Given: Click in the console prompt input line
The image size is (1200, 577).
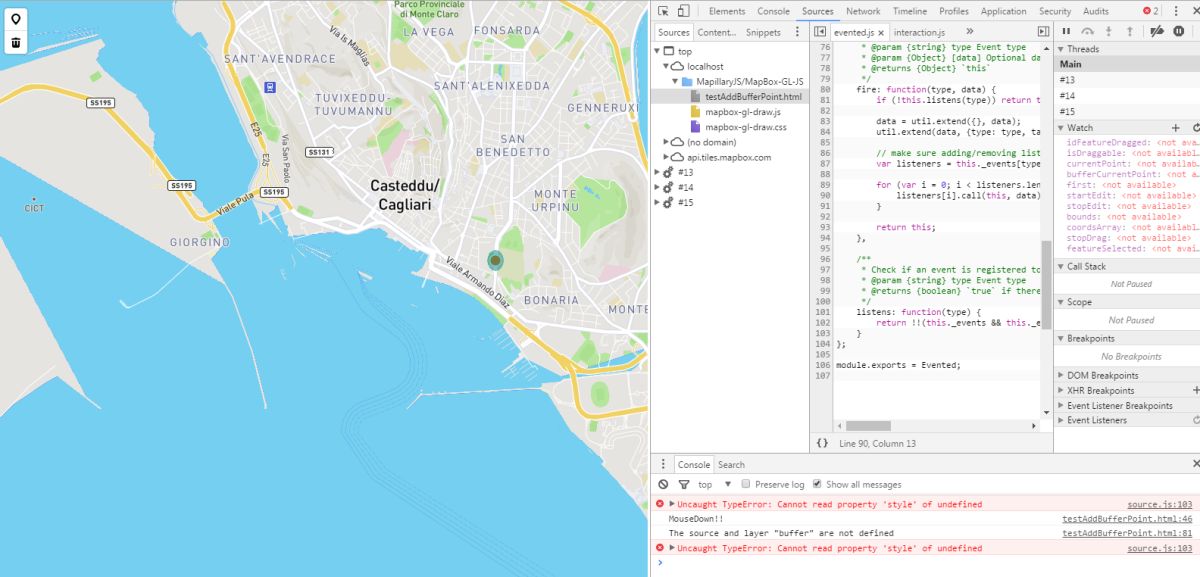Looking at the screenshot, I should [930, 563].
